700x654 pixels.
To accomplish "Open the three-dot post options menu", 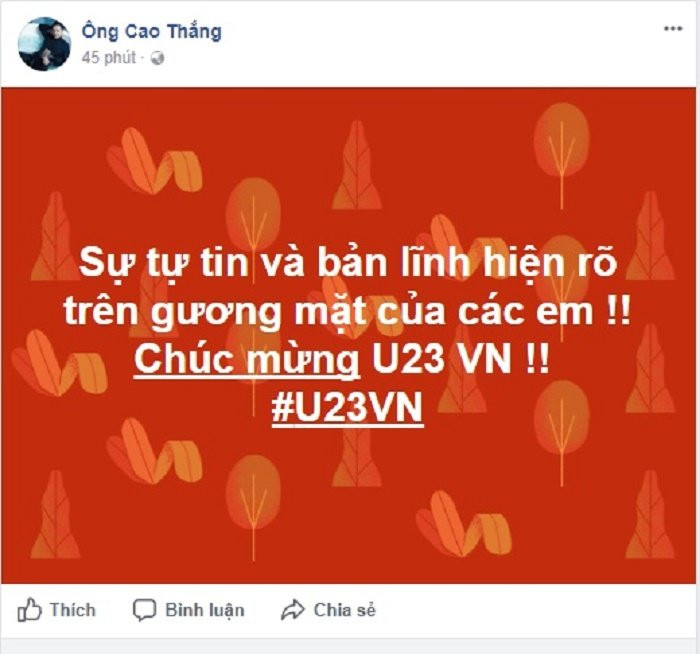I will pyautogui.click(x=673, y=29).
